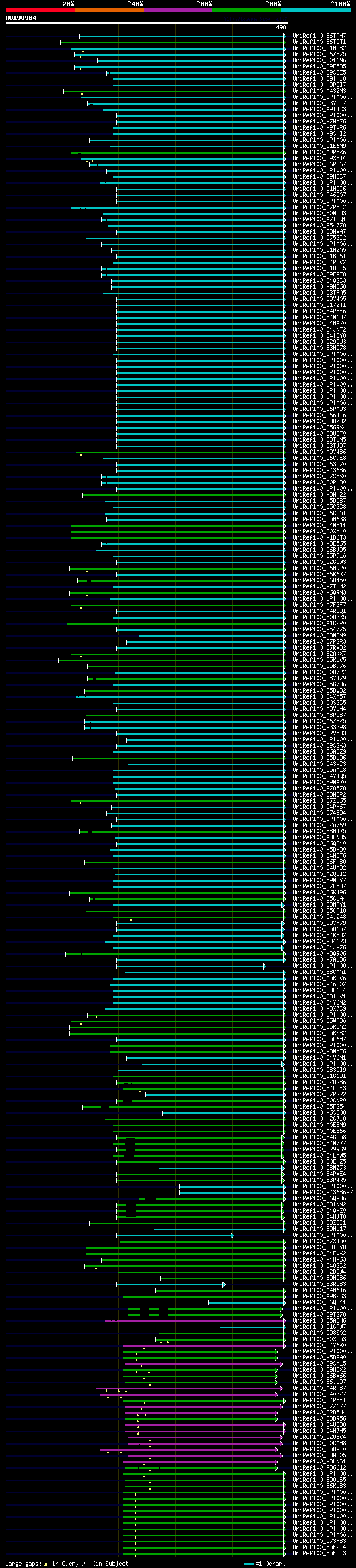356x1568 pixels.
Task: Select hit UniRef100_Q753C2
Action: point(319,238)
